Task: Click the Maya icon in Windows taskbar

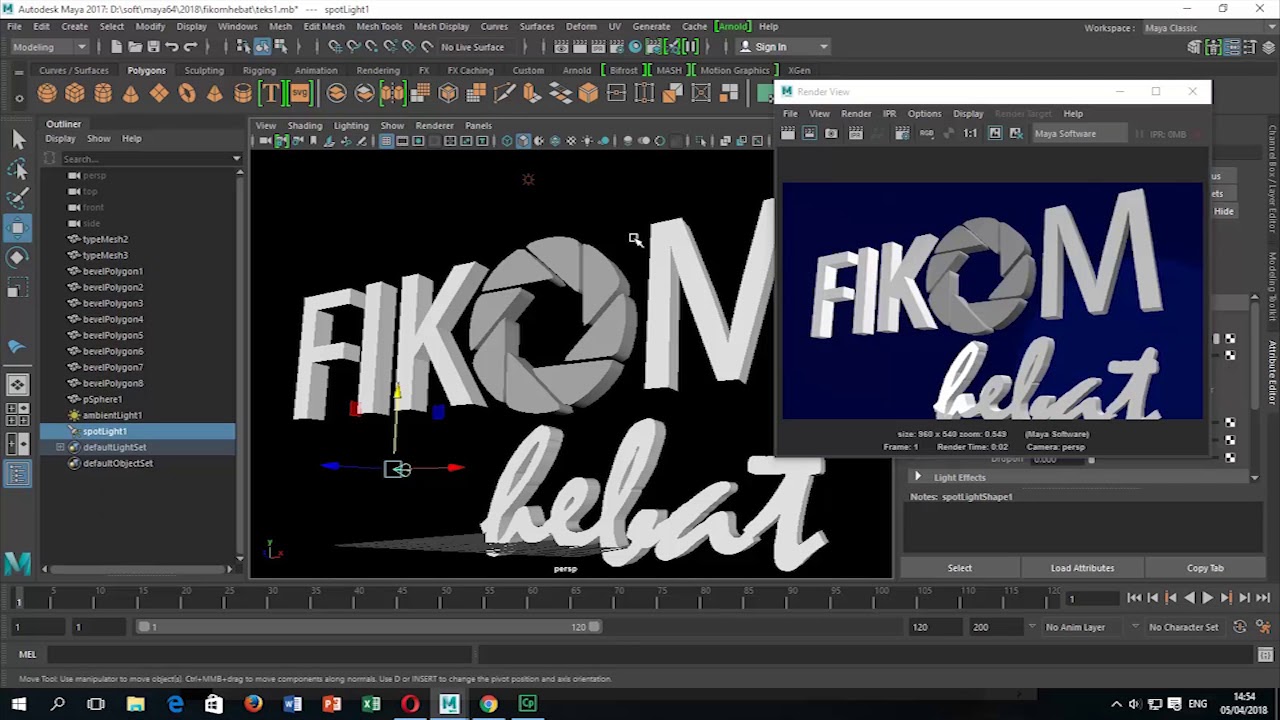Action: point(449,704)
